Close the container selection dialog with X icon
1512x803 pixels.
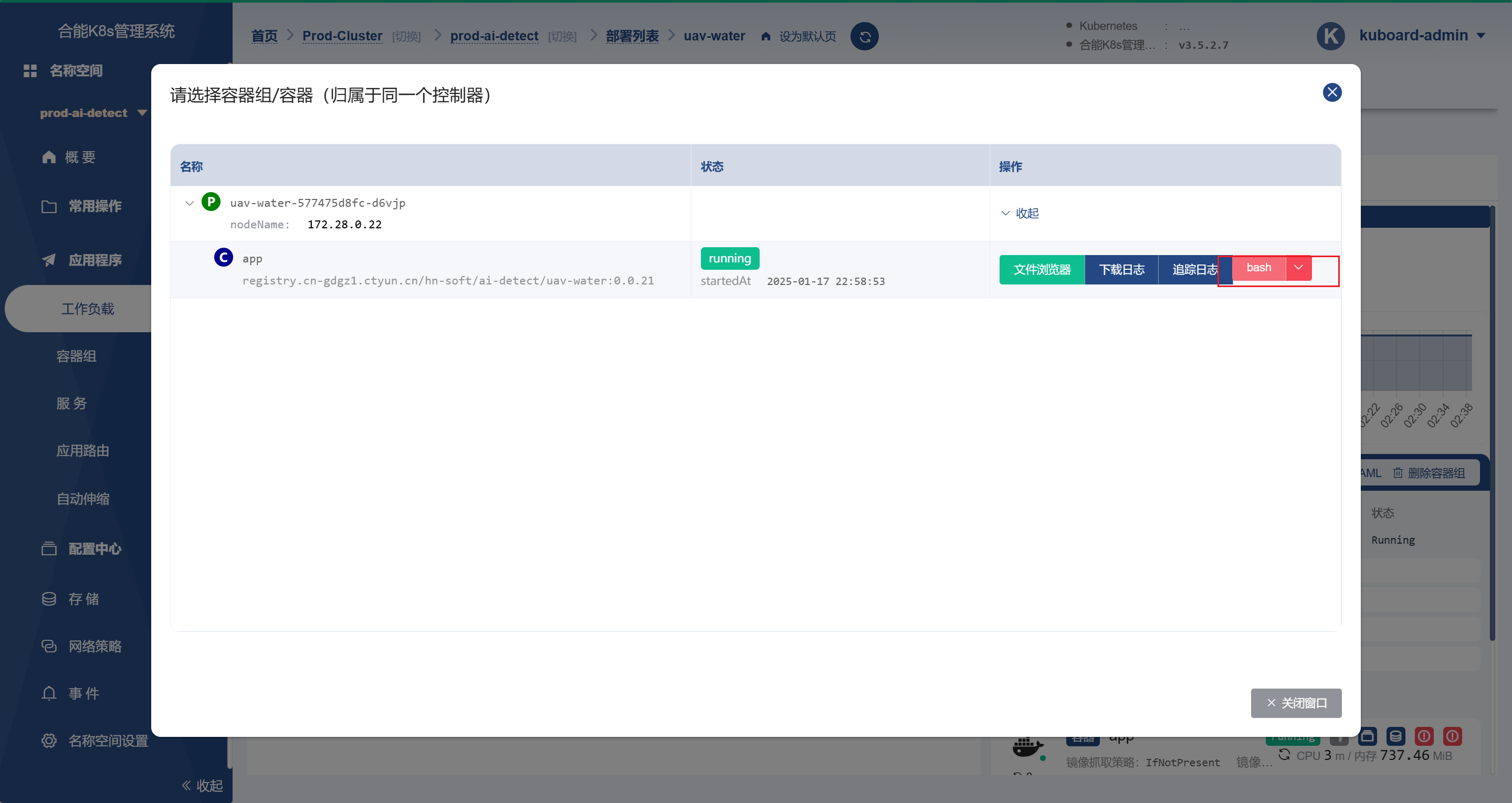[1332, 92]
